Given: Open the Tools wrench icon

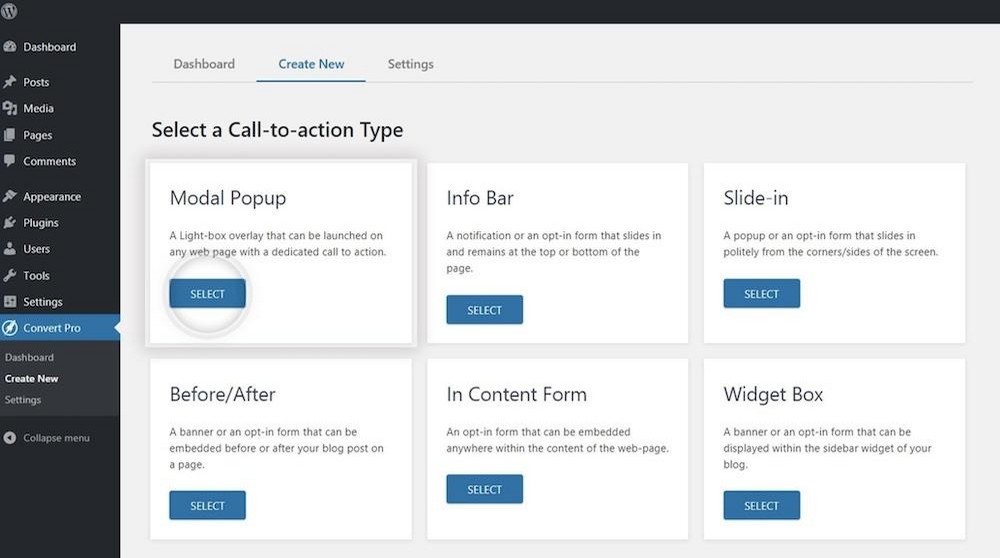Looking at the screenshot, I should [x=10, y=275].
